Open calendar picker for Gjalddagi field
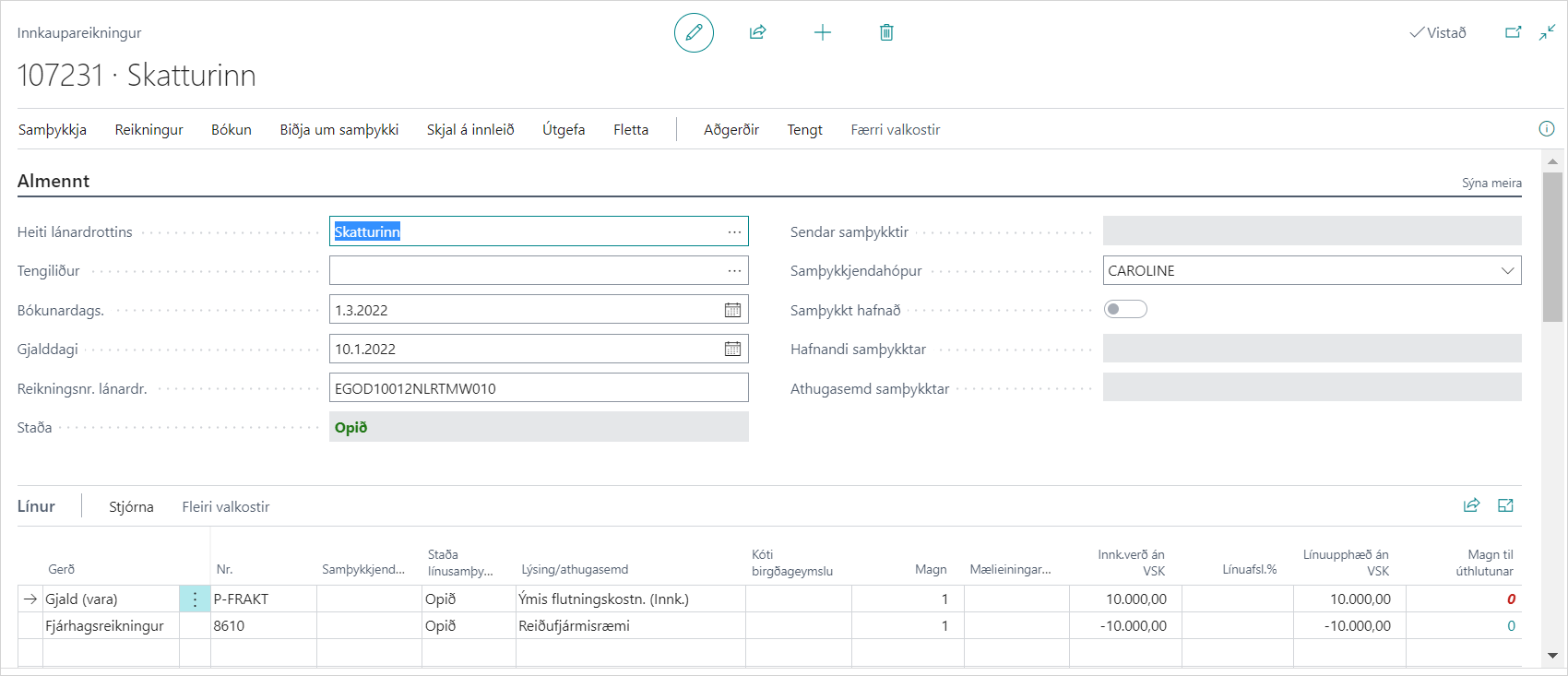 (x=732, y=349)
